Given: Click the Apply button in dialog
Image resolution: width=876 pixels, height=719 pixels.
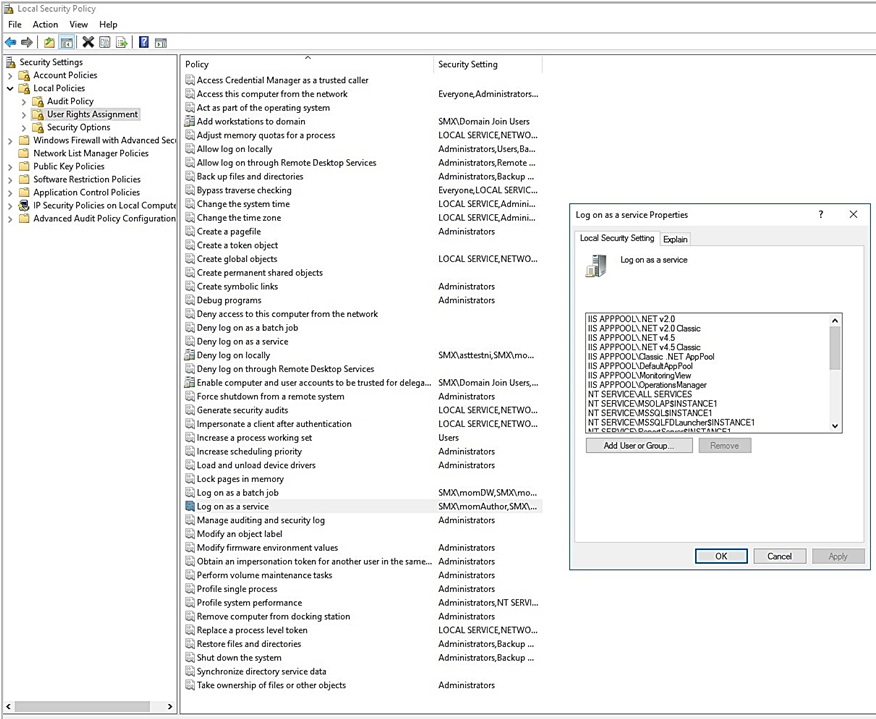Looking at the screenshot, I should (838, 556).
